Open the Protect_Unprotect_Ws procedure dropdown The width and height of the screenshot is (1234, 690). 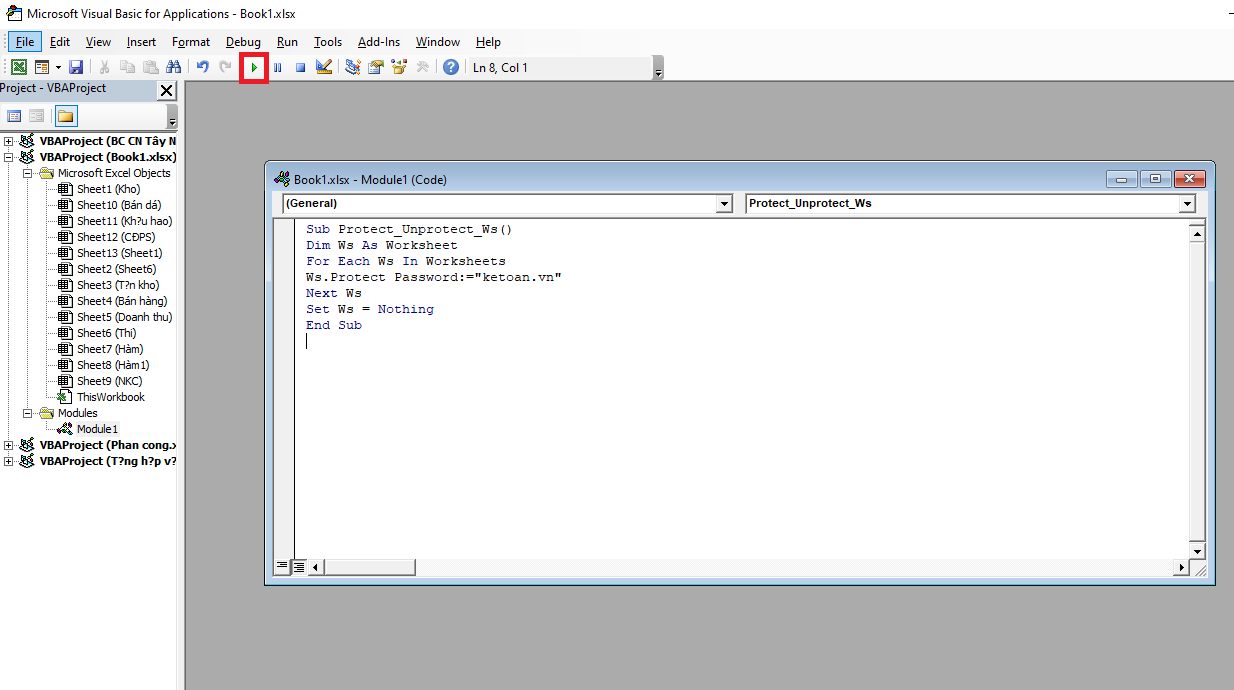pyautogui.click(x=1187, y=204)
